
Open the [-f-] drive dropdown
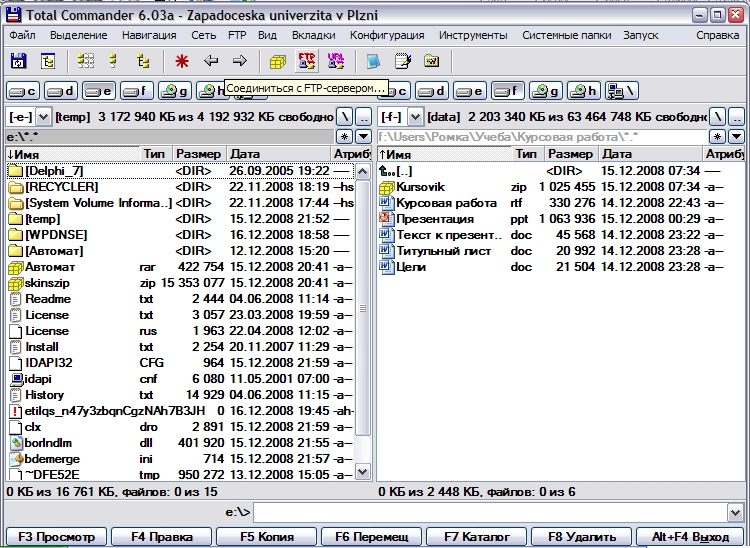pos(415,117)
